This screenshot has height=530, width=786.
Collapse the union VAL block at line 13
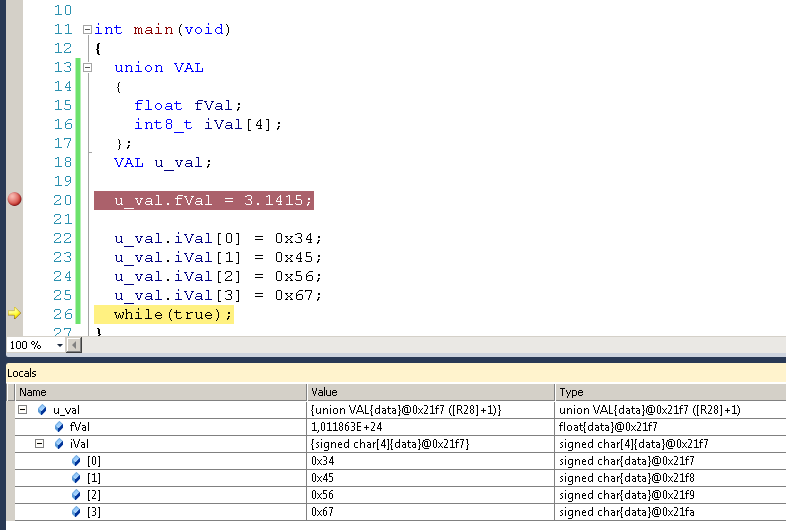[x=87, y=67]
